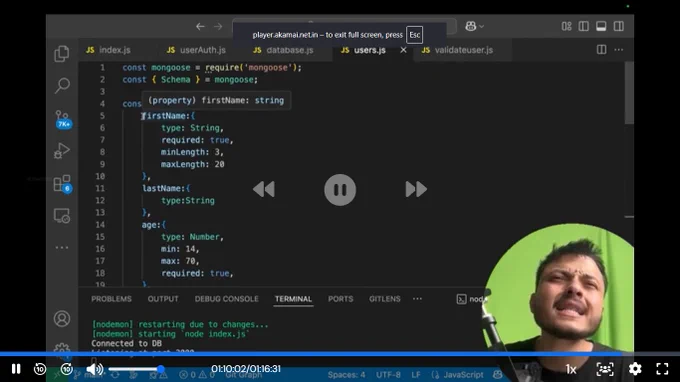
Task: Go back with the left arrow
Action: 200,26
